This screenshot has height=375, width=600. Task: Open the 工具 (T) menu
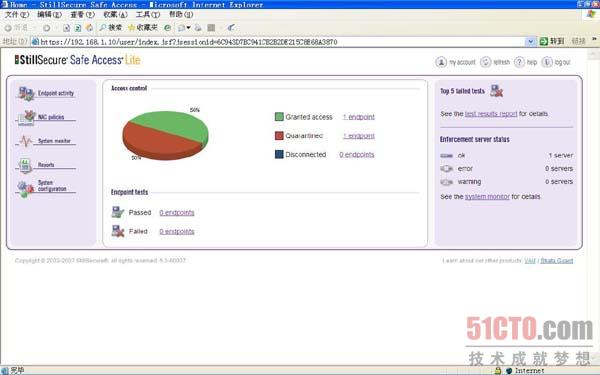[148, 15]
